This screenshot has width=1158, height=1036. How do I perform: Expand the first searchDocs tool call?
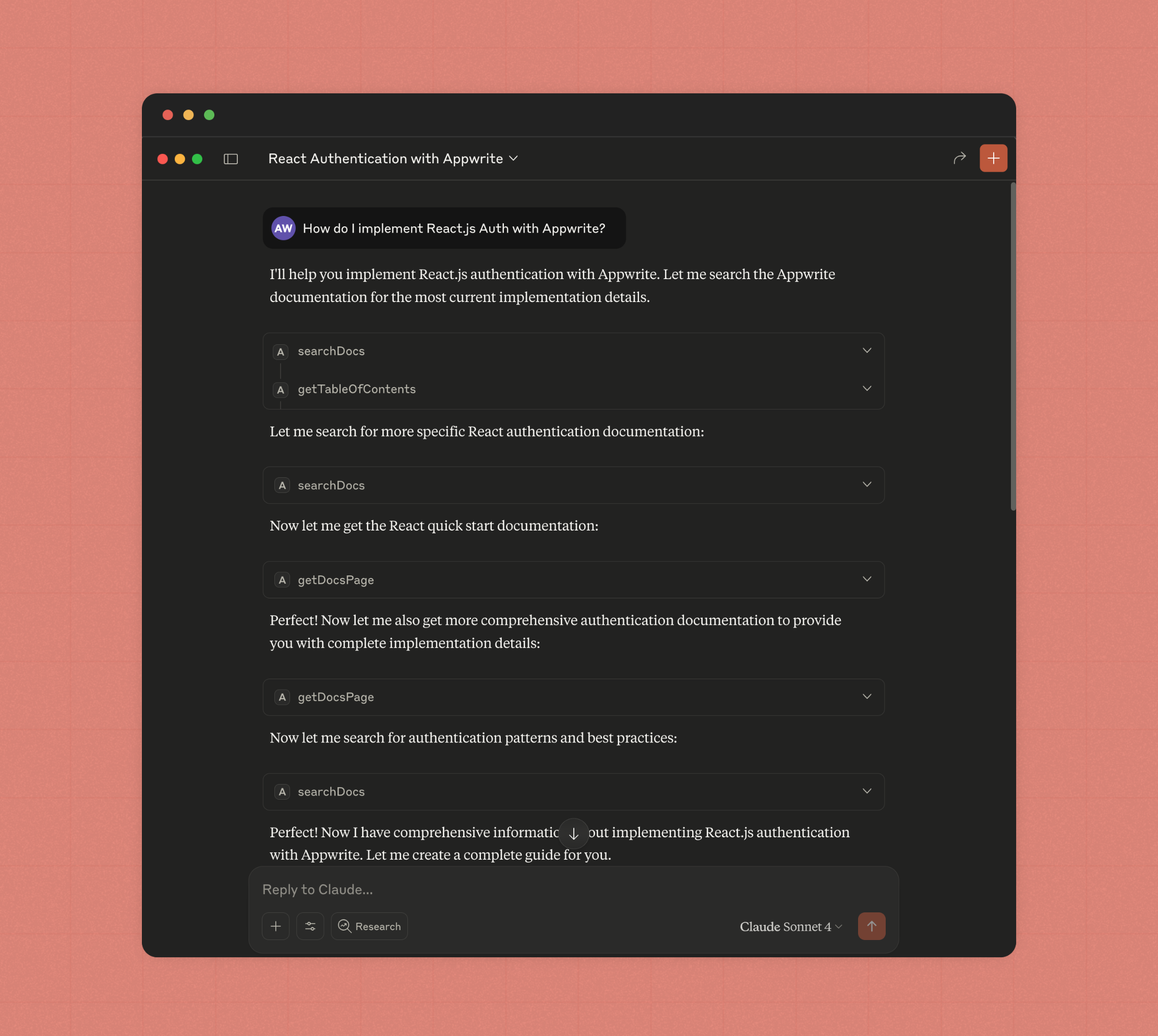pyautogui.click(x=574, y=351)
